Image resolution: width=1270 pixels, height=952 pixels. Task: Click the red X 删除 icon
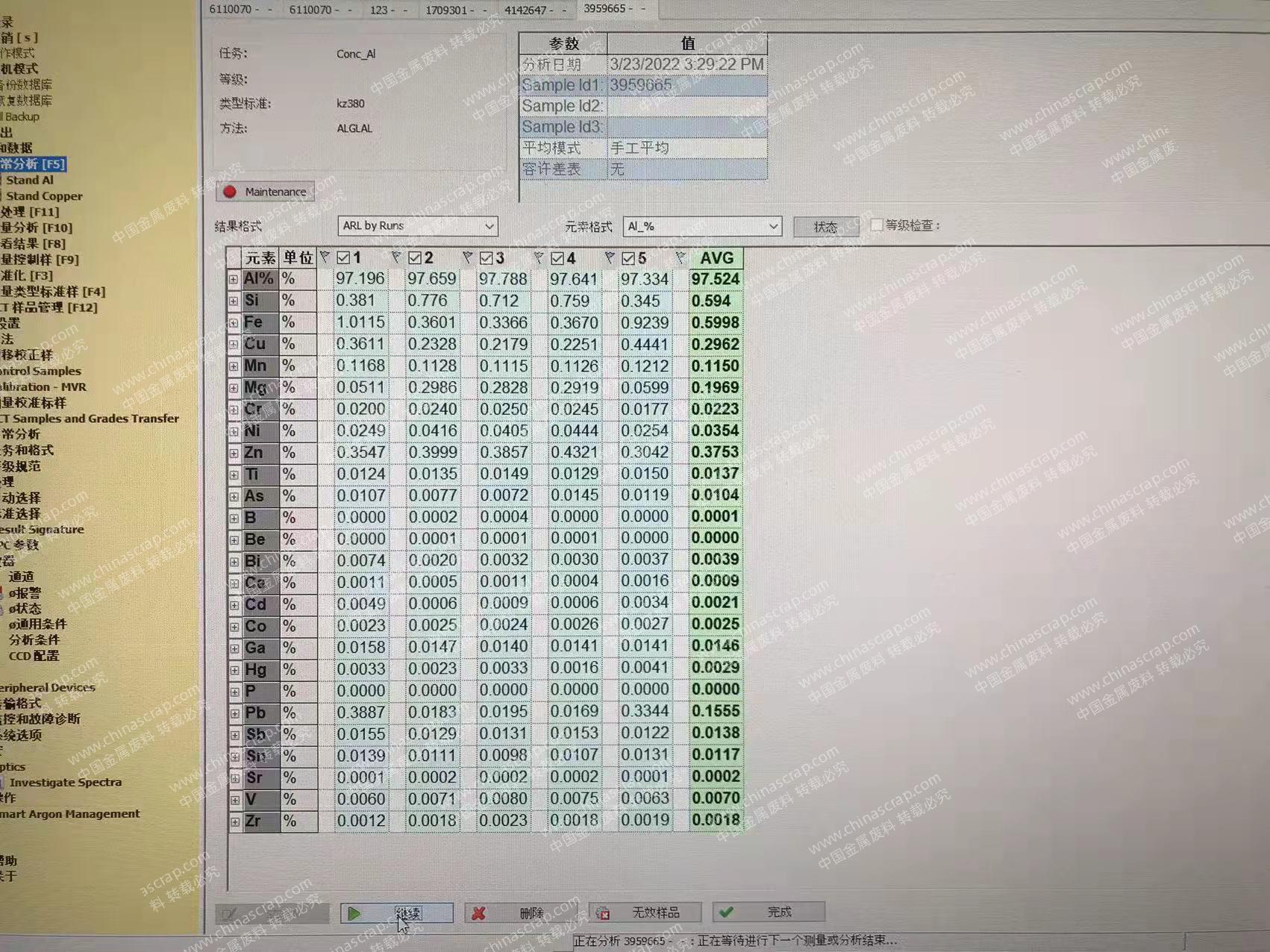pos(479,913)
